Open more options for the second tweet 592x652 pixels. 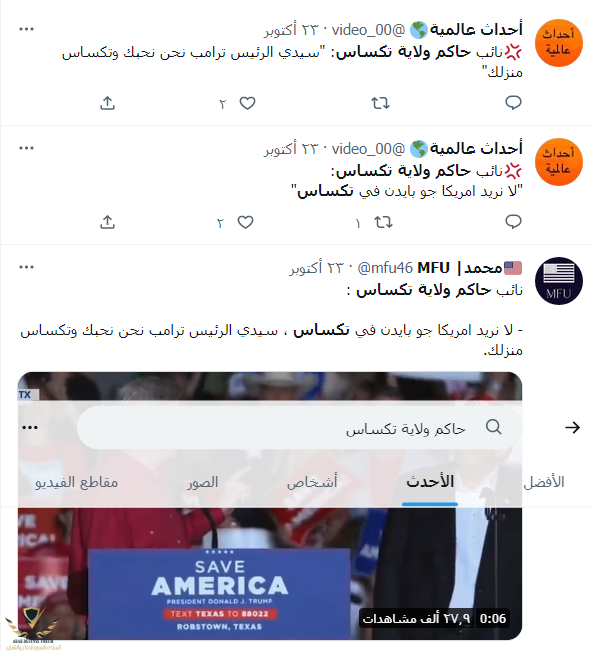(27, 148)
